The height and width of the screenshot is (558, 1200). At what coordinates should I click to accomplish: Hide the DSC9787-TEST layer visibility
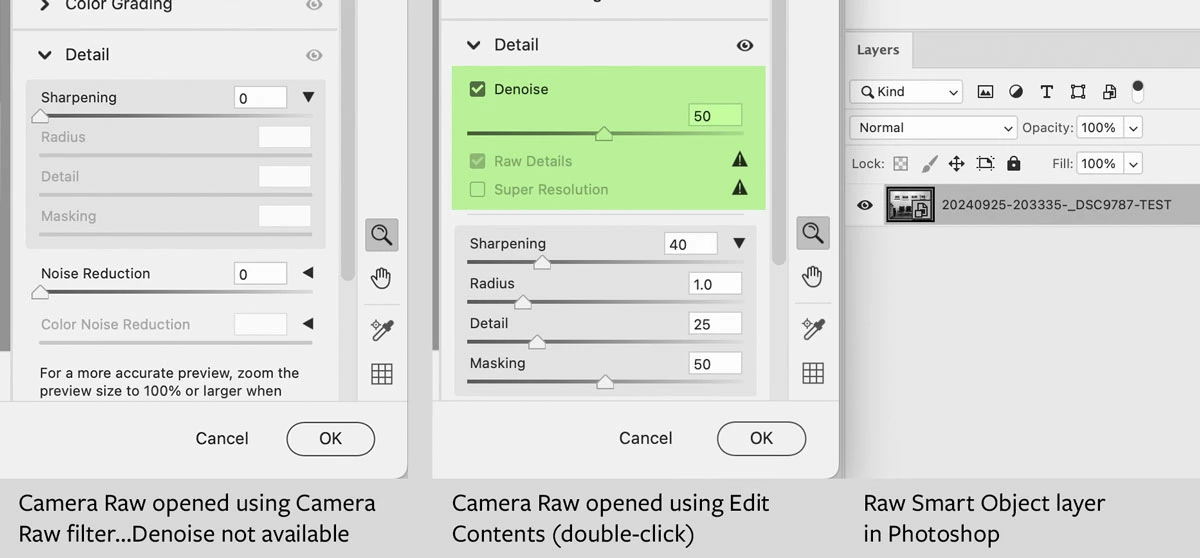865,205
